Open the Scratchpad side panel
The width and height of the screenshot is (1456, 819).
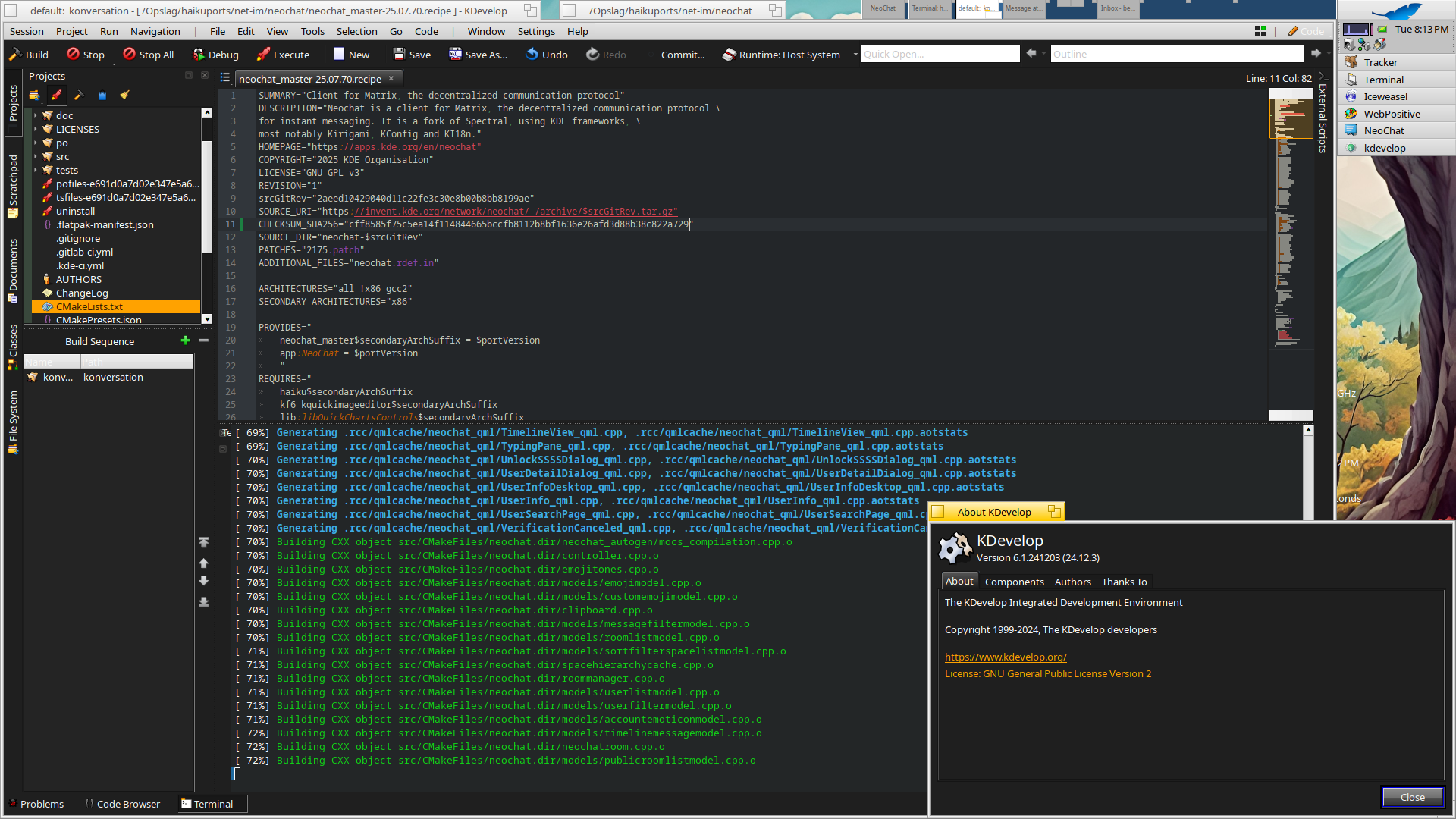tap(13, 186)
